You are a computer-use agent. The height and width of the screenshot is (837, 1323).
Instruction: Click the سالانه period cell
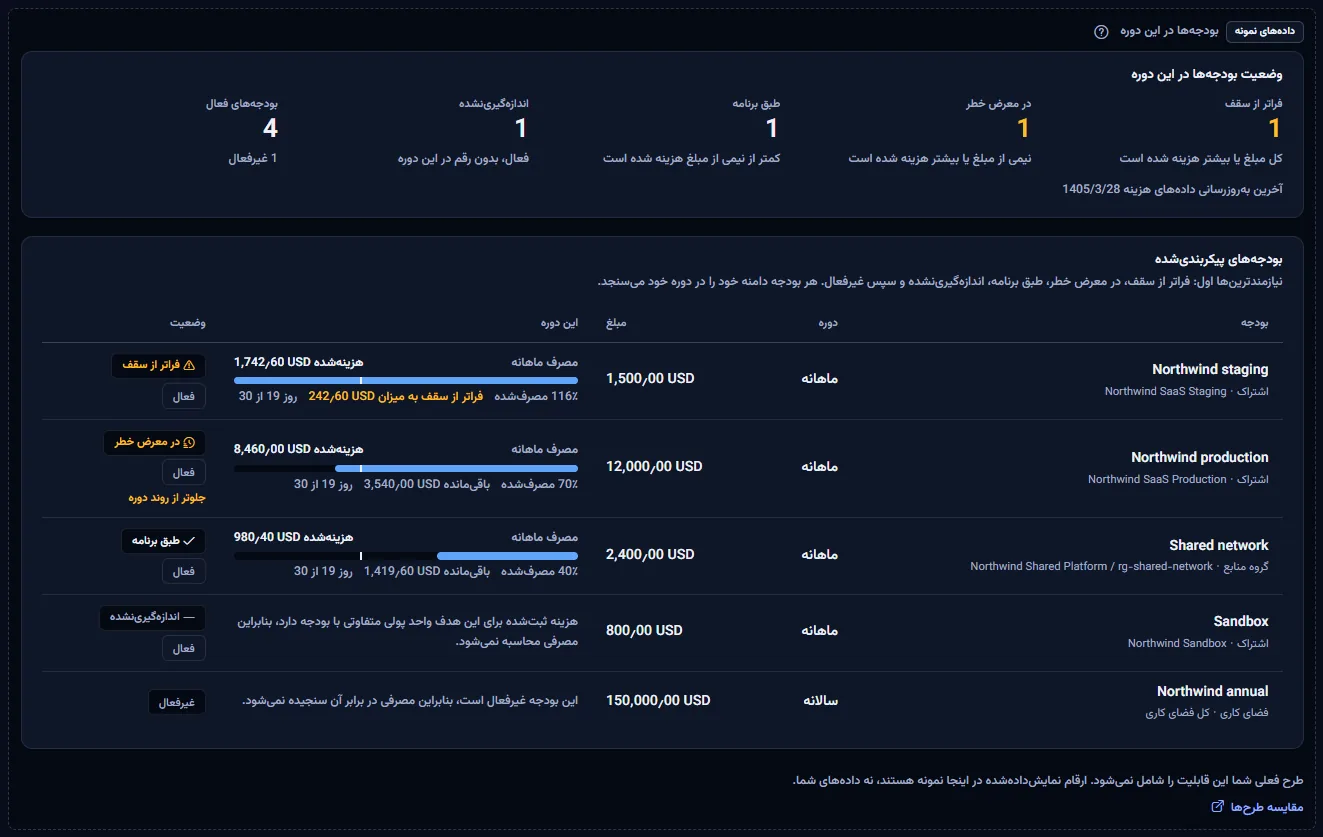820,700
